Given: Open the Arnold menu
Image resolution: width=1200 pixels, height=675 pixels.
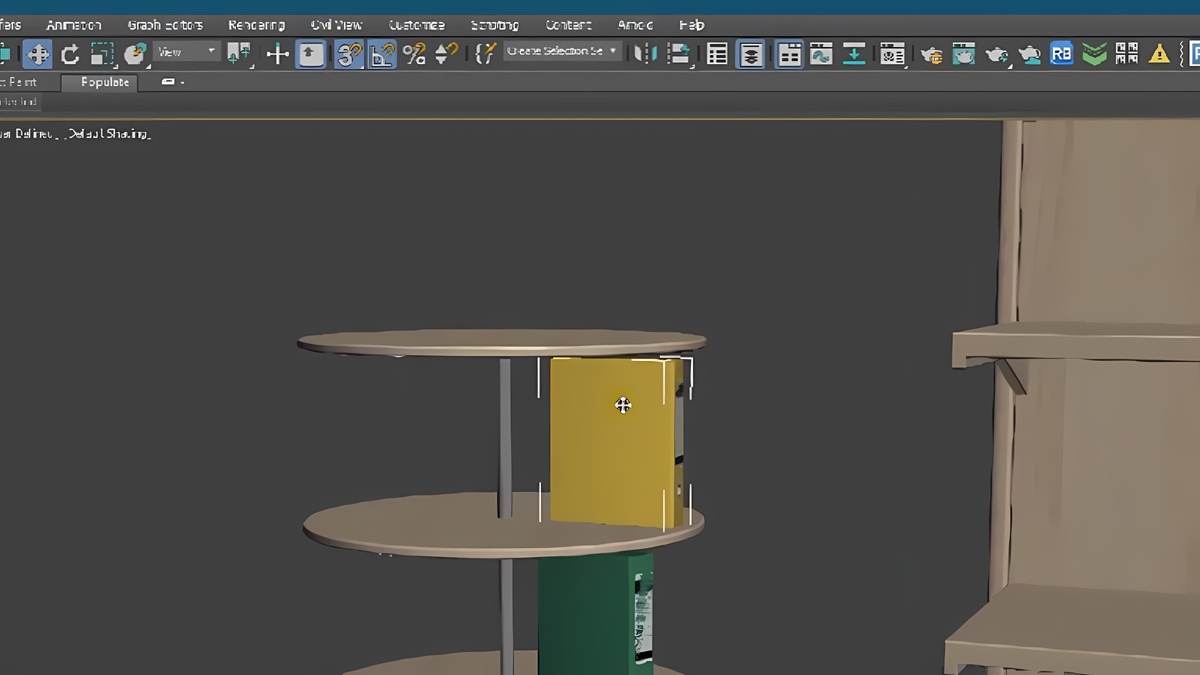Looking at the screenshot, I should (x=635, y=24).
